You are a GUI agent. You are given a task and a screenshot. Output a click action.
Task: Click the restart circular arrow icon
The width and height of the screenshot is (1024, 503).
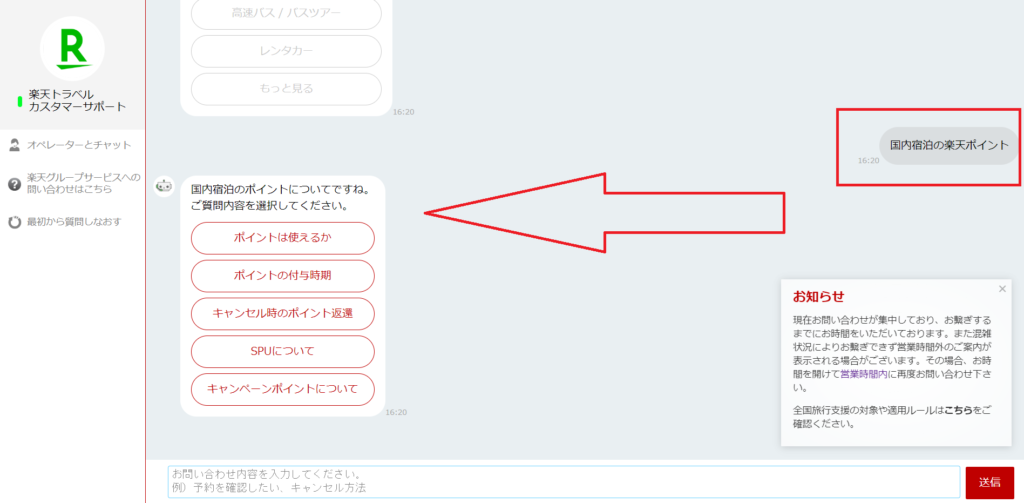click(x=14, y=222)
